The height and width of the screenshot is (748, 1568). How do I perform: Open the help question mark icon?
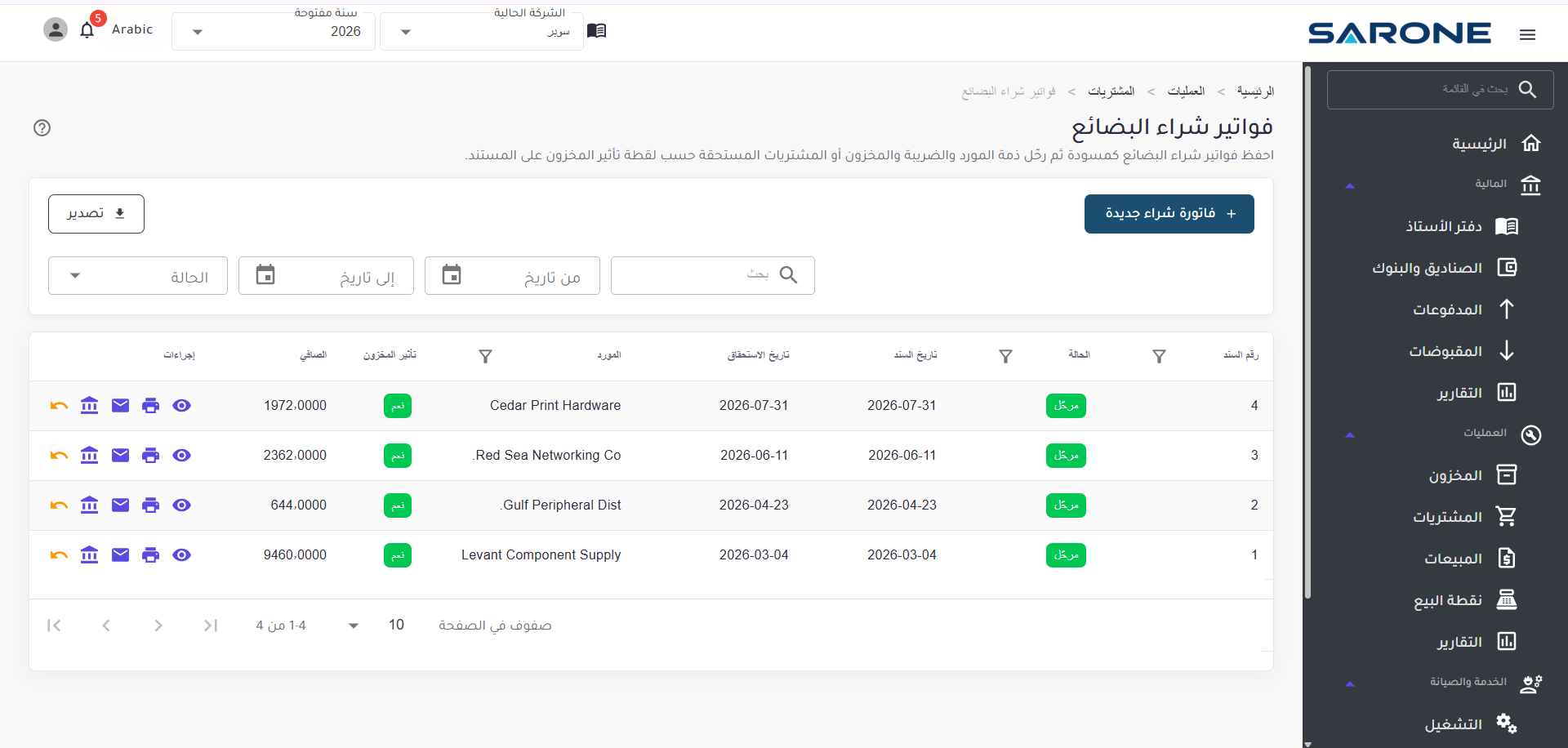pyautogui.click(x=42, y=127)
